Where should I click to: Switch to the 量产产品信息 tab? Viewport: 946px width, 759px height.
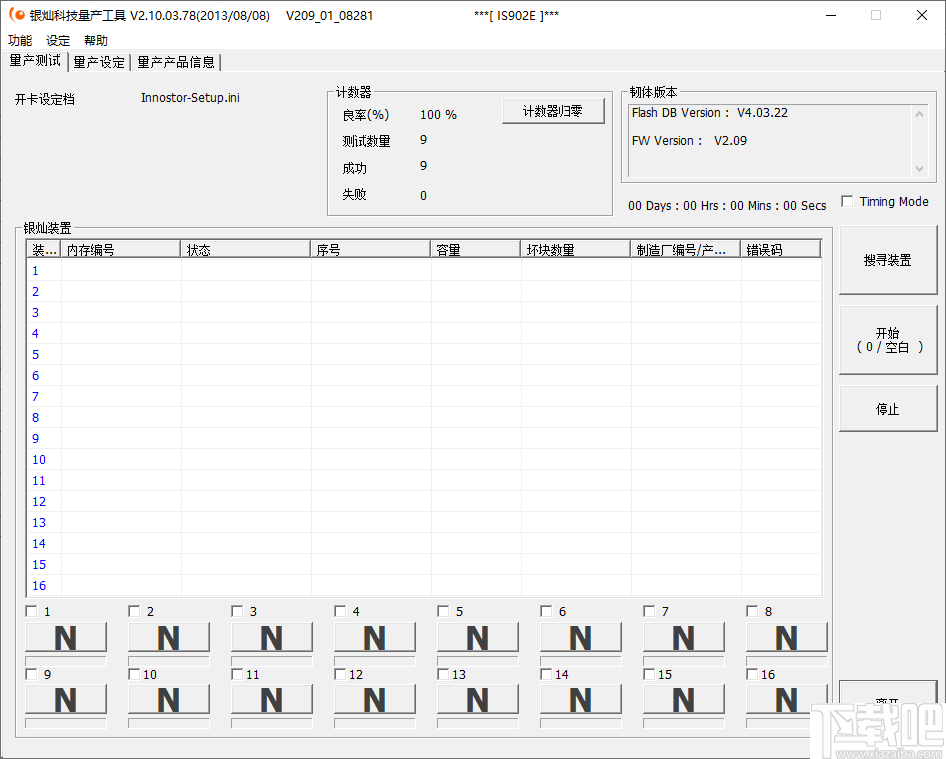[176, 62]
